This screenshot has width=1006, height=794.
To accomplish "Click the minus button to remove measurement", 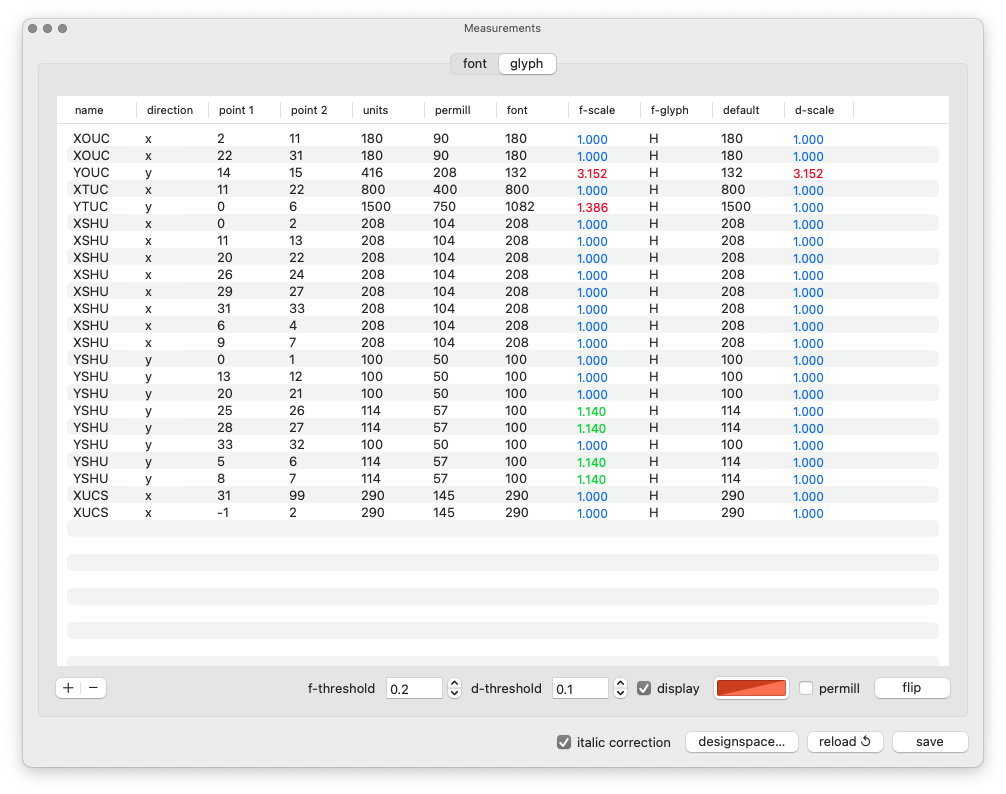I will (93, 688).
